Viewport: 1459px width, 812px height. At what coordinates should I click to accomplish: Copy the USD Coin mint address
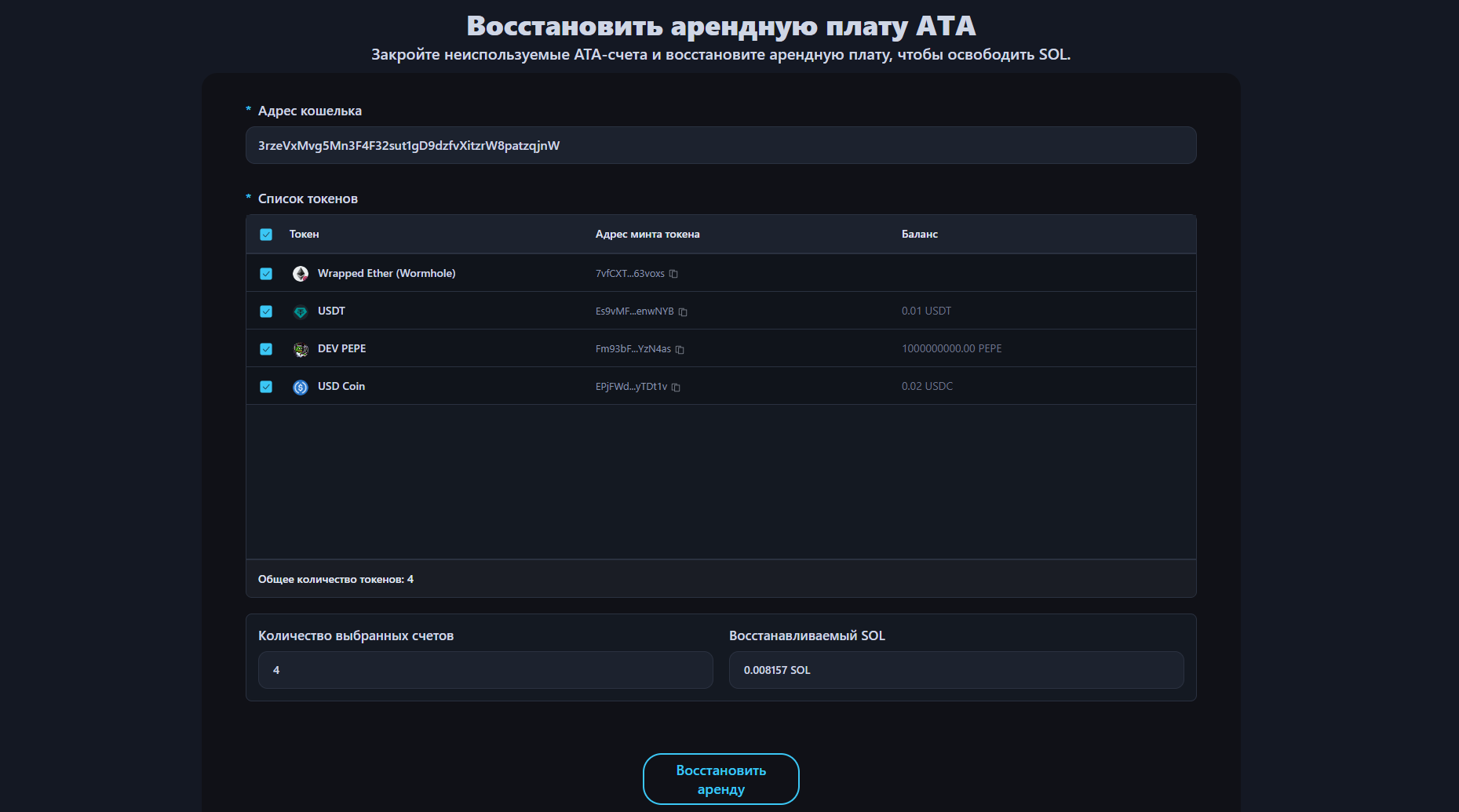(676, 388)
